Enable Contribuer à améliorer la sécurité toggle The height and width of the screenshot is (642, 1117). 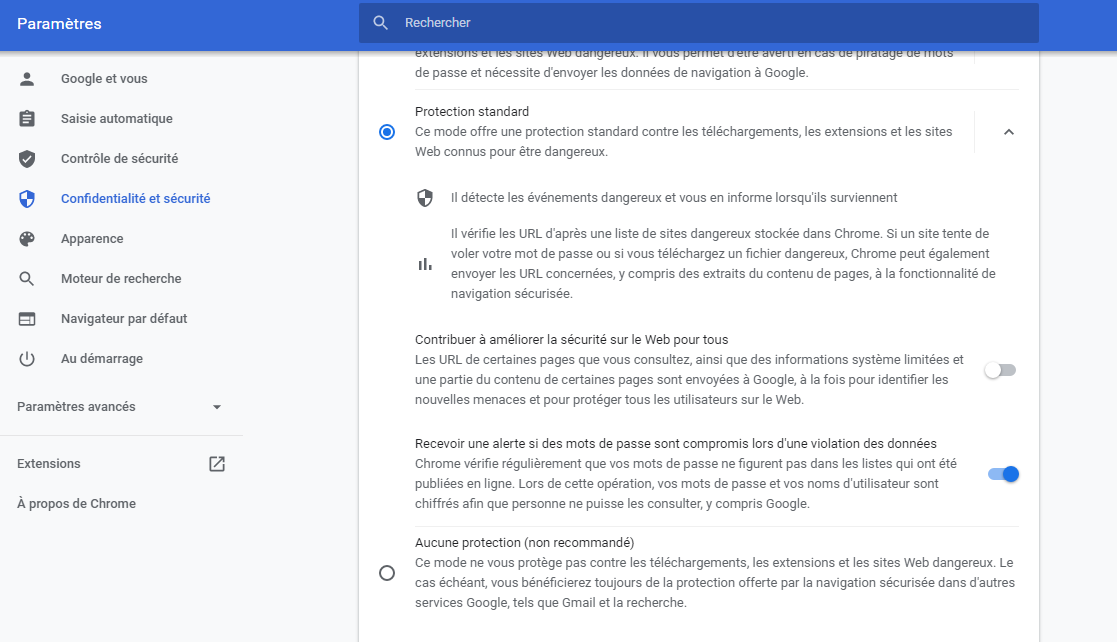(1000, 370)
